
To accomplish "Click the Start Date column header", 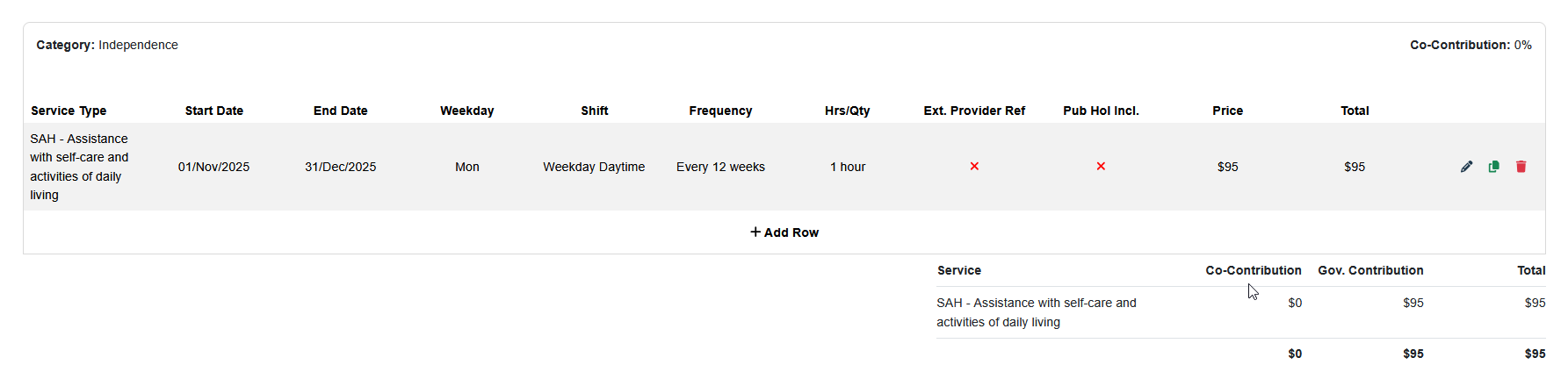I will click(214, 111).
